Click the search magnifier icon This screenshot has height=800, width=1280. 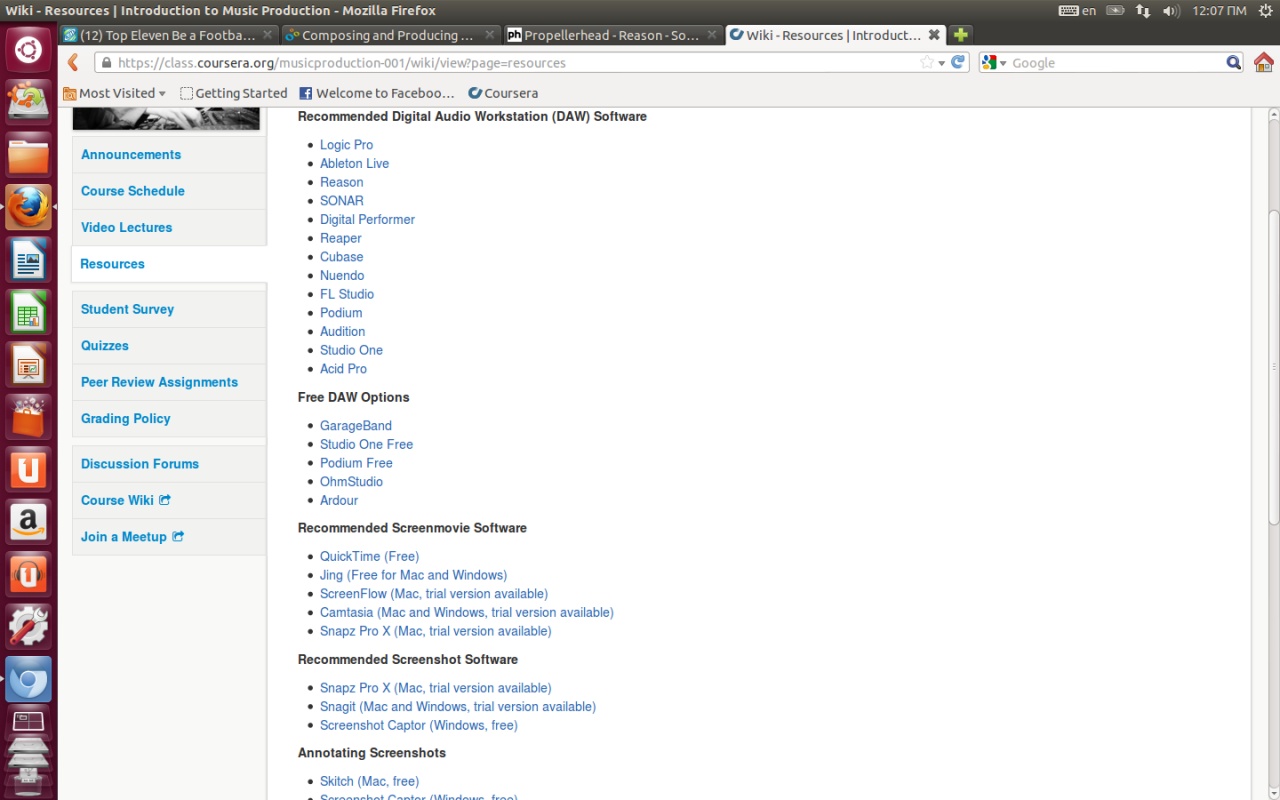pos(1234,62)
